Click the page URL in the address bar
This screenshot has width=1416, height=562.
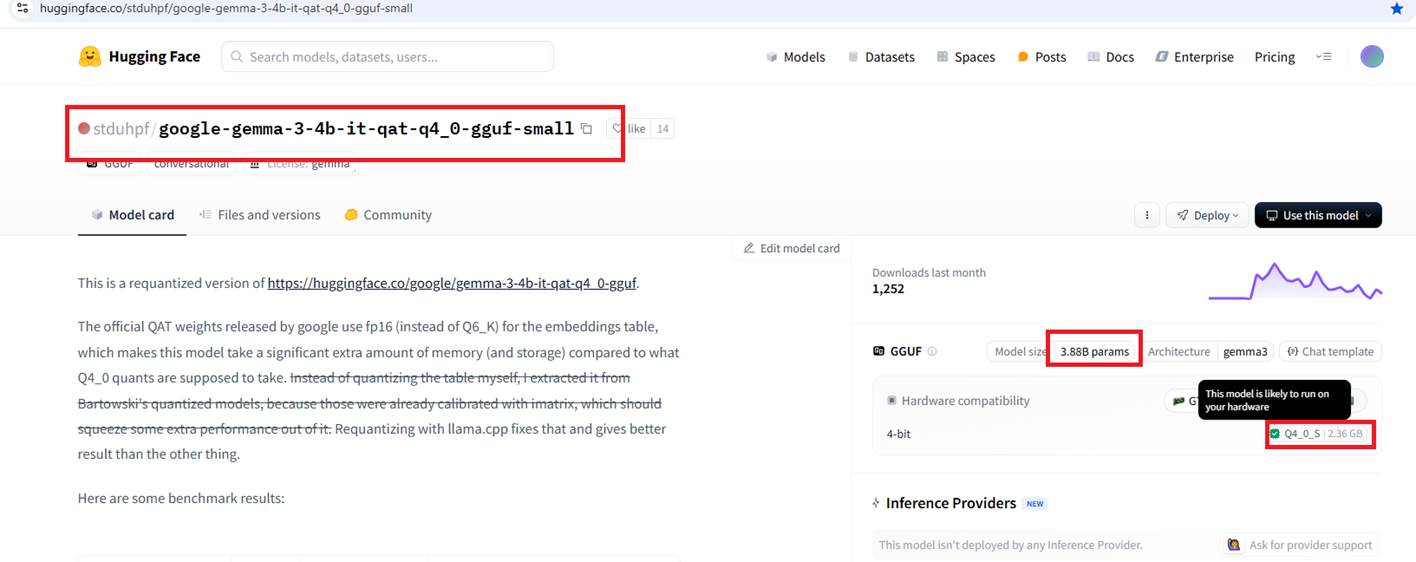pyautogui.click(x=226, y=8)
